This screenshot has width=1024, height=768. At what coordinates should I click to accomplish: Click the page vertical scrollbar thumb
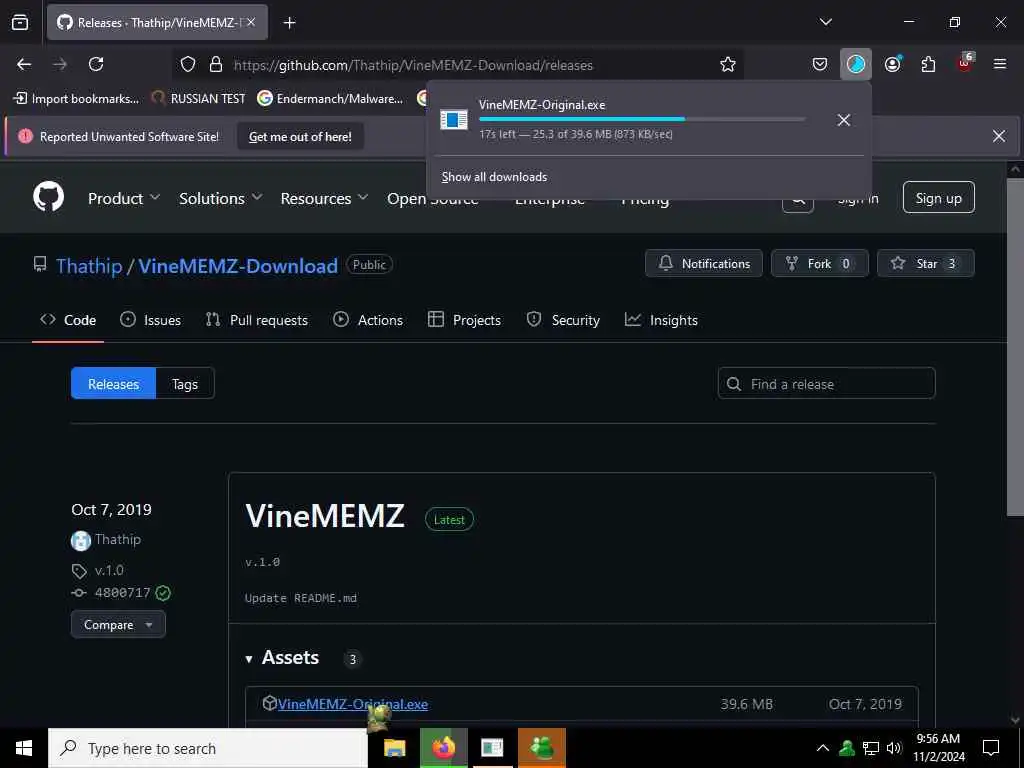point(1014,347)
